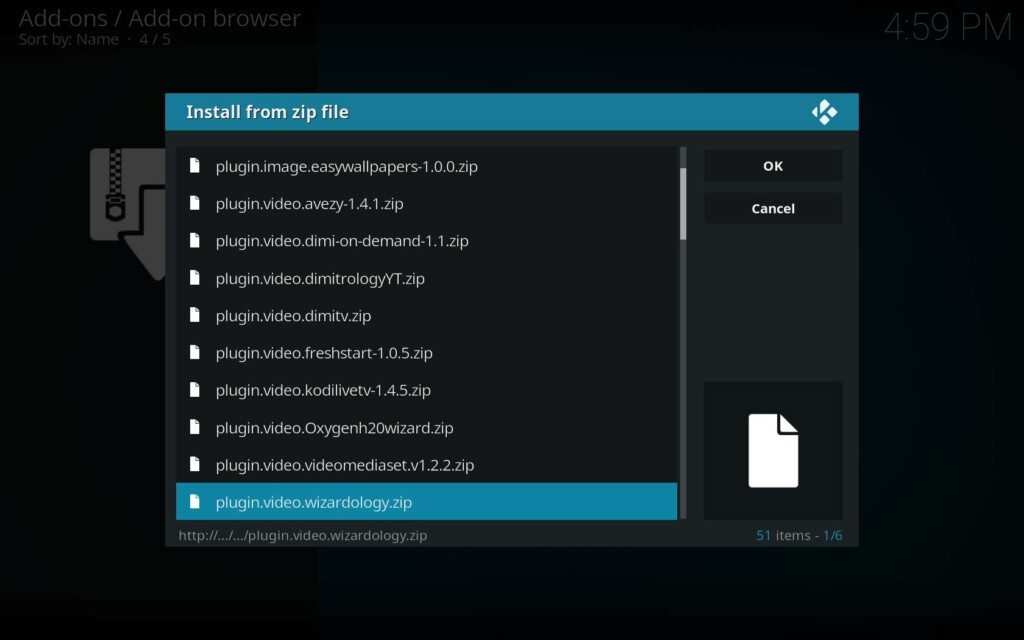Viewport: 1024px width, 640px height.
Task: Click file icon beside plugin.video.videomediaset.v1.2.2.zip
Action: (195, 464)
